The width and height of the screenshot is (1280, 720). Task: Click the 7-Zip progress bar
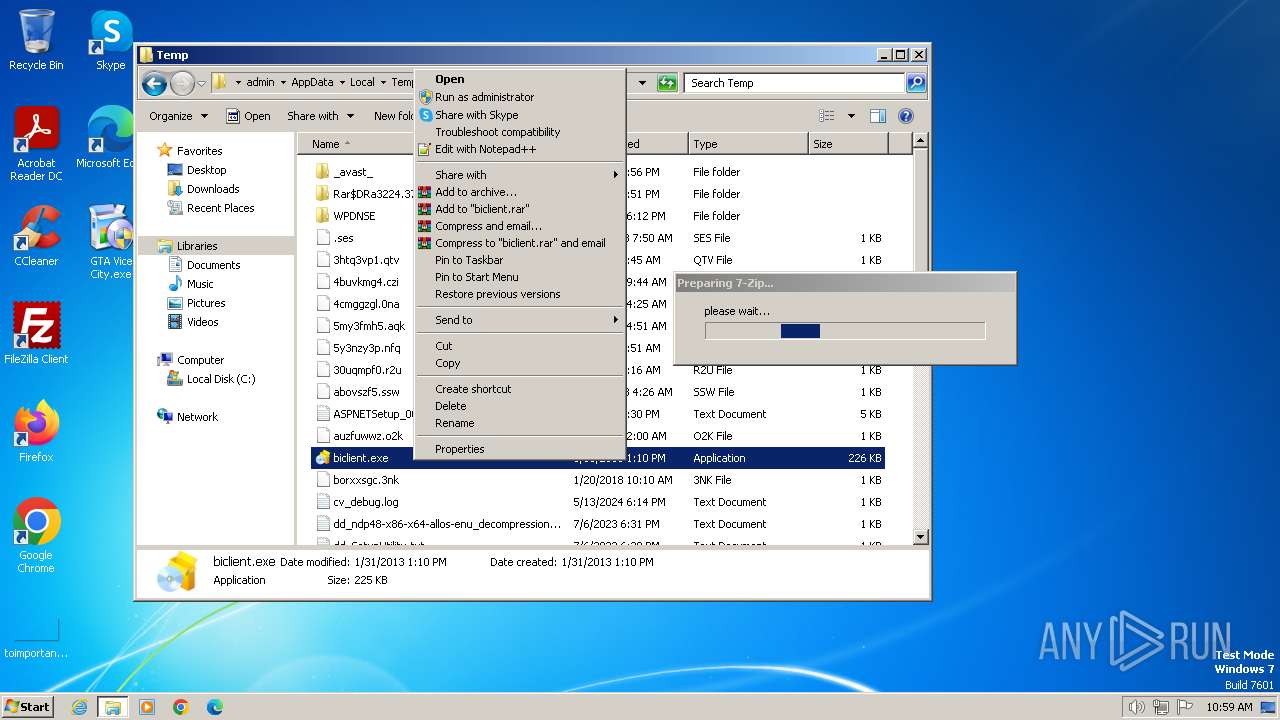845,331
